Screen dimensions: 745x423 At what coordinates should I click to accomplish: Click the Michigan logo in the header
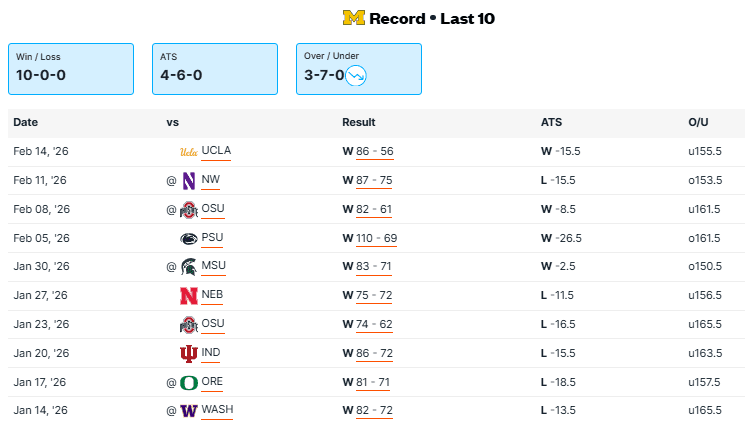point(354,18)
